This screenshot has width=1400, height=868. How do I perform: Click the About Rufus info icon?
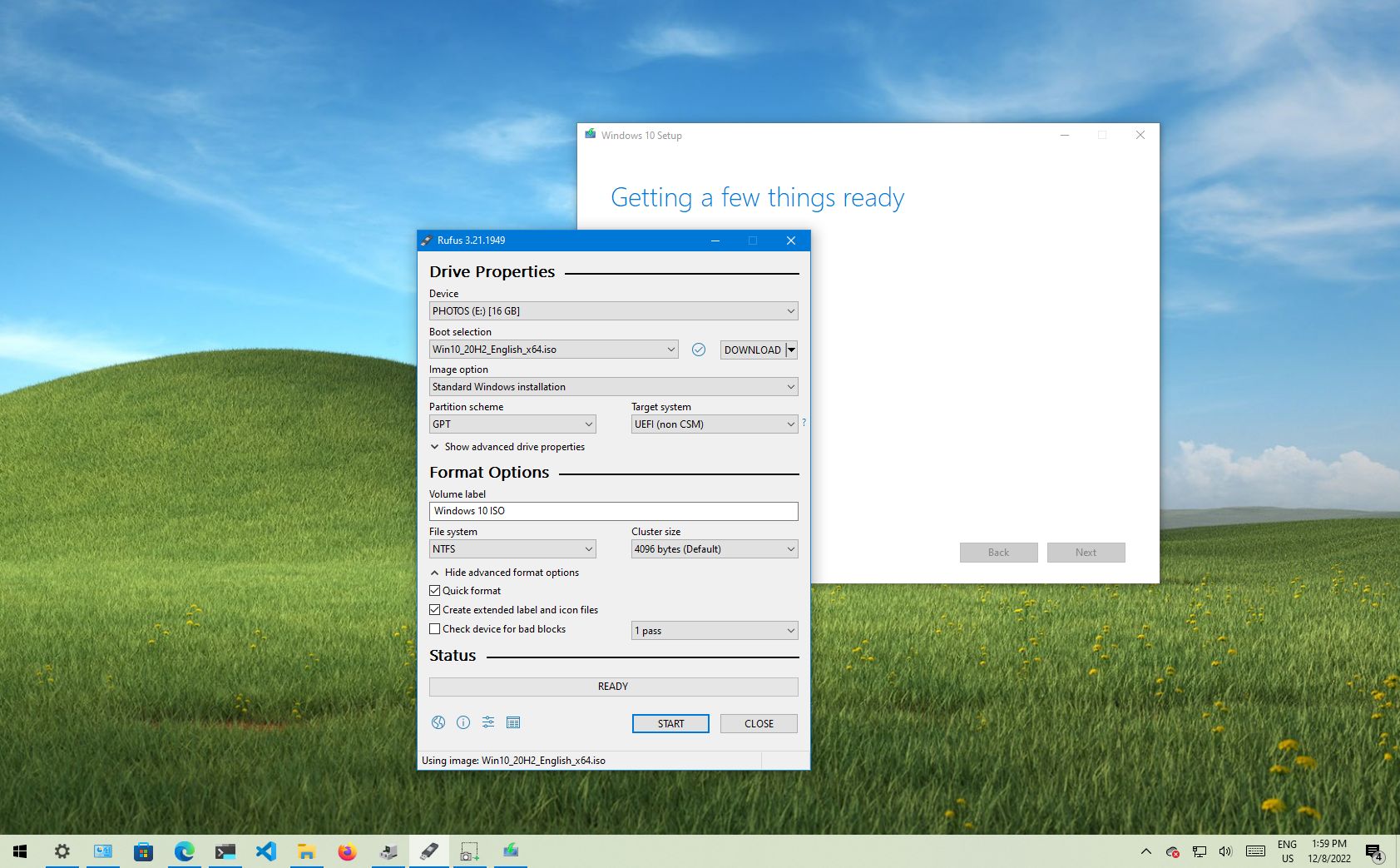[x=463, y=722]
